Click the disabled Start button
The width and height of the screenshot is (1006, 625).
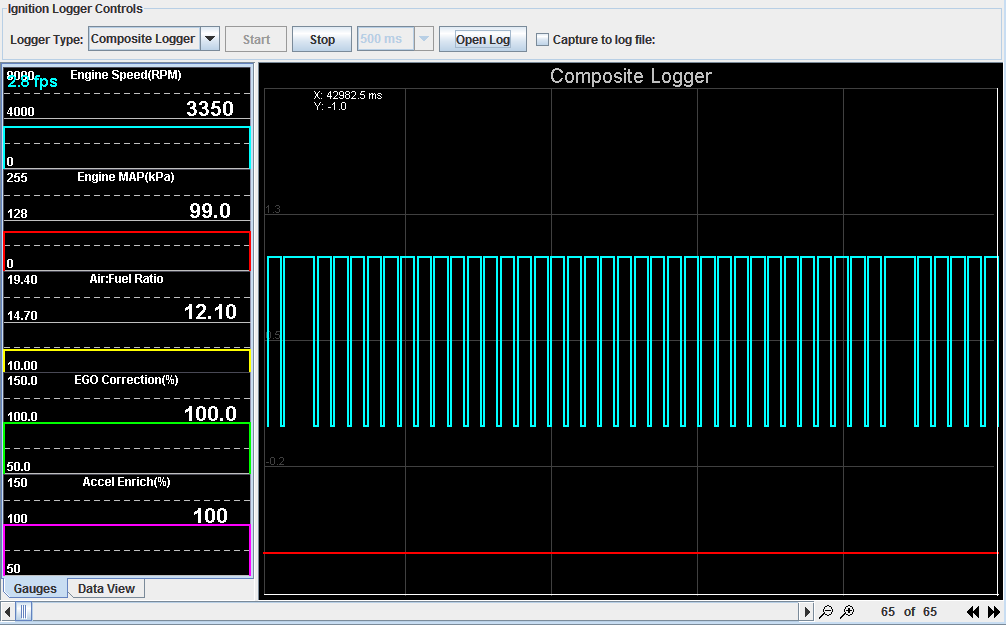coord(256,40)
